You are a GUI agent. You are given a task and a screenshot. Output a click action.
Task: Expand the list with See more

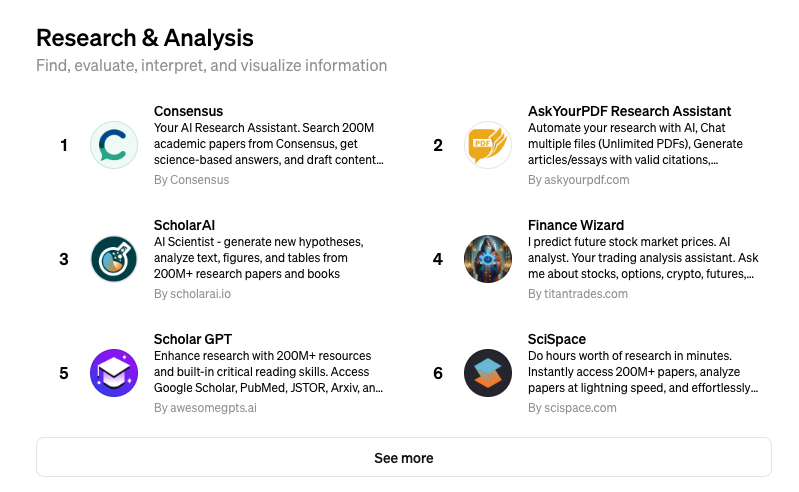pos(404,458)
